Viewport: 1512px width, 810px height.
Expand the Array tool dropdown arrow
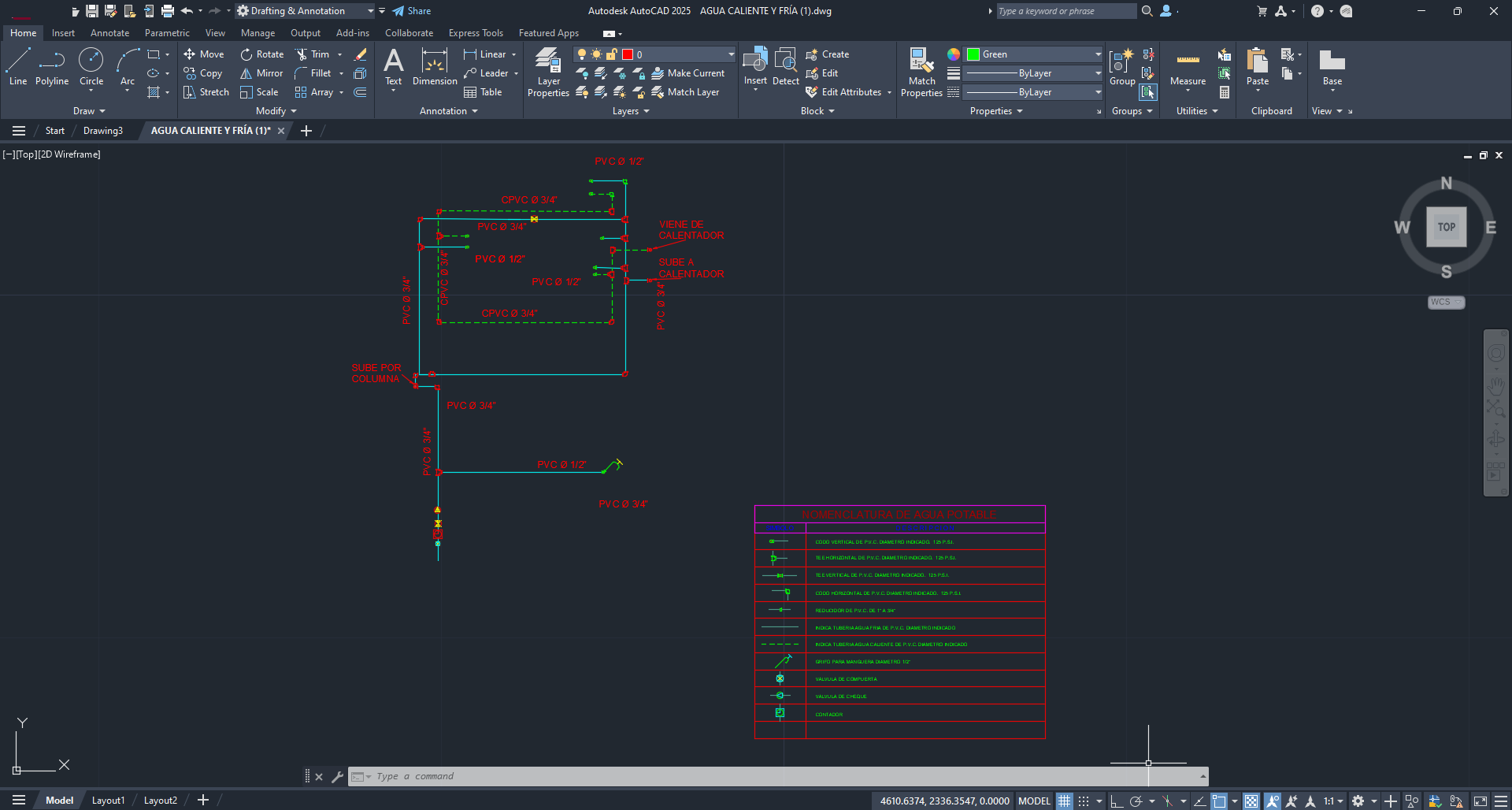341,92
